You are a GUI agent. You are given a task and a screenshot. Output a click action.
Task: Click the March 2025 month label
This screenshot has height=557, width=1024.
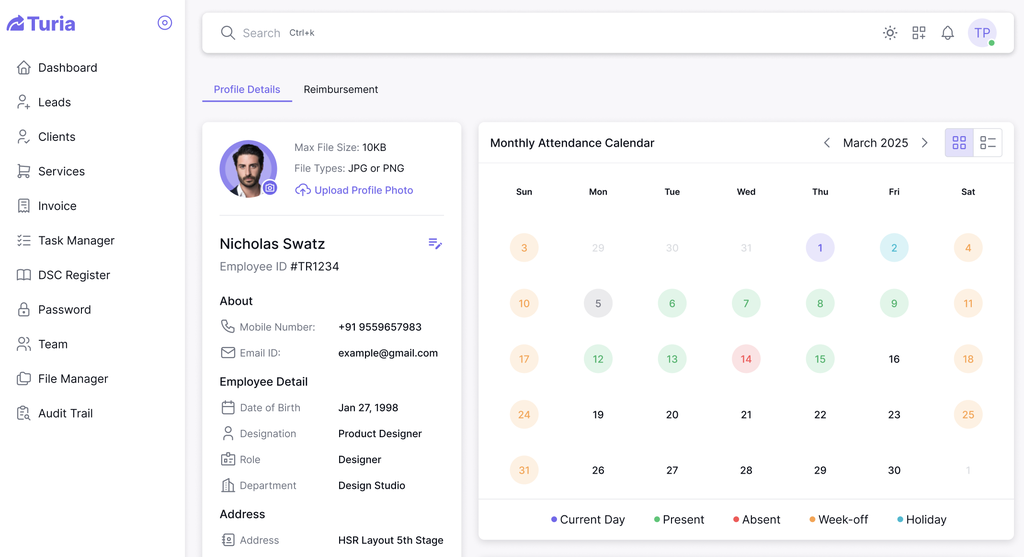(x=875, y=143)
